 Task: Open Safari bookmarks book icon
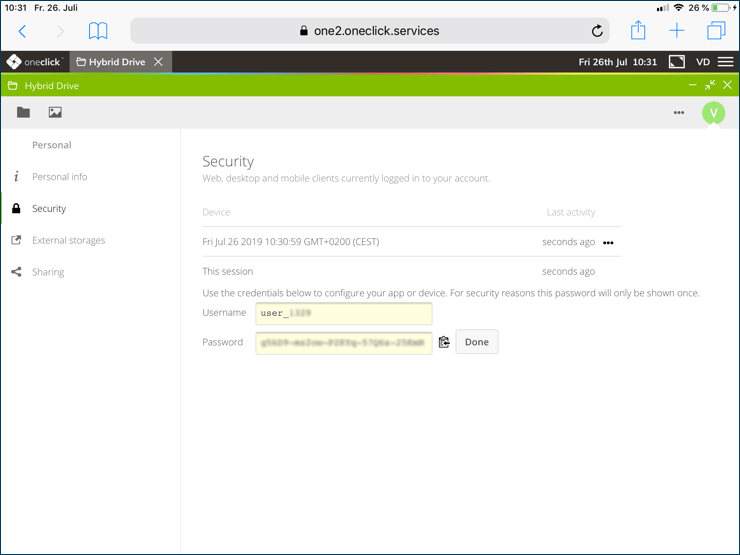(98, 31)
